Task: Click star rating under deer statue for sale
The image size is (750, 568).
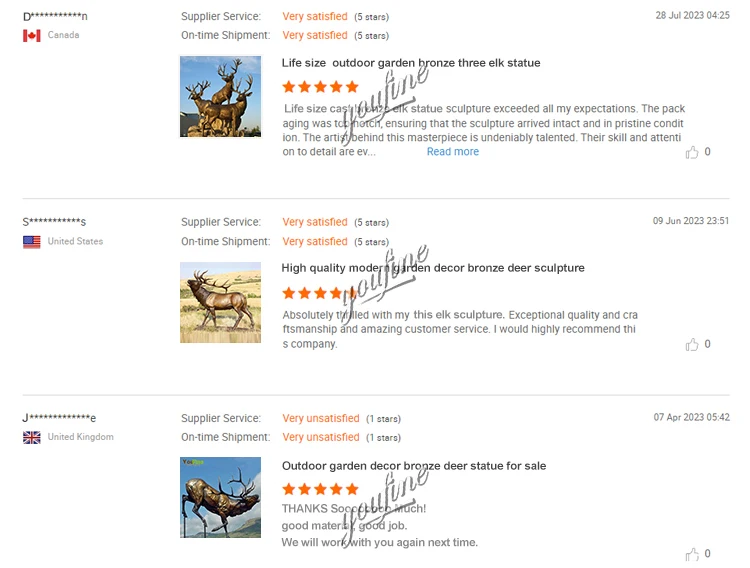Action: pos(320,489)
